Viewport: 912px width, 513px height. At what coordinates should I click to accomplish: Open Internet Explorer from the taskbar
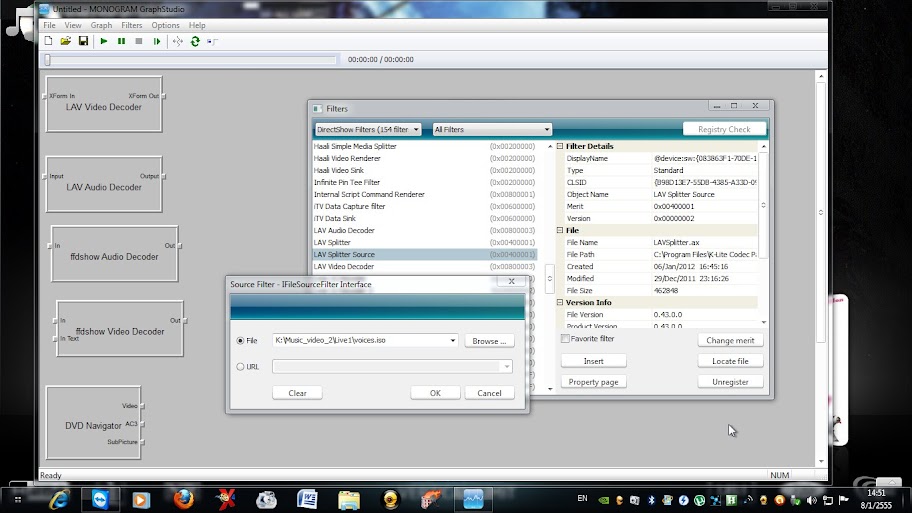pyautogui.click(x=60, y=500)
